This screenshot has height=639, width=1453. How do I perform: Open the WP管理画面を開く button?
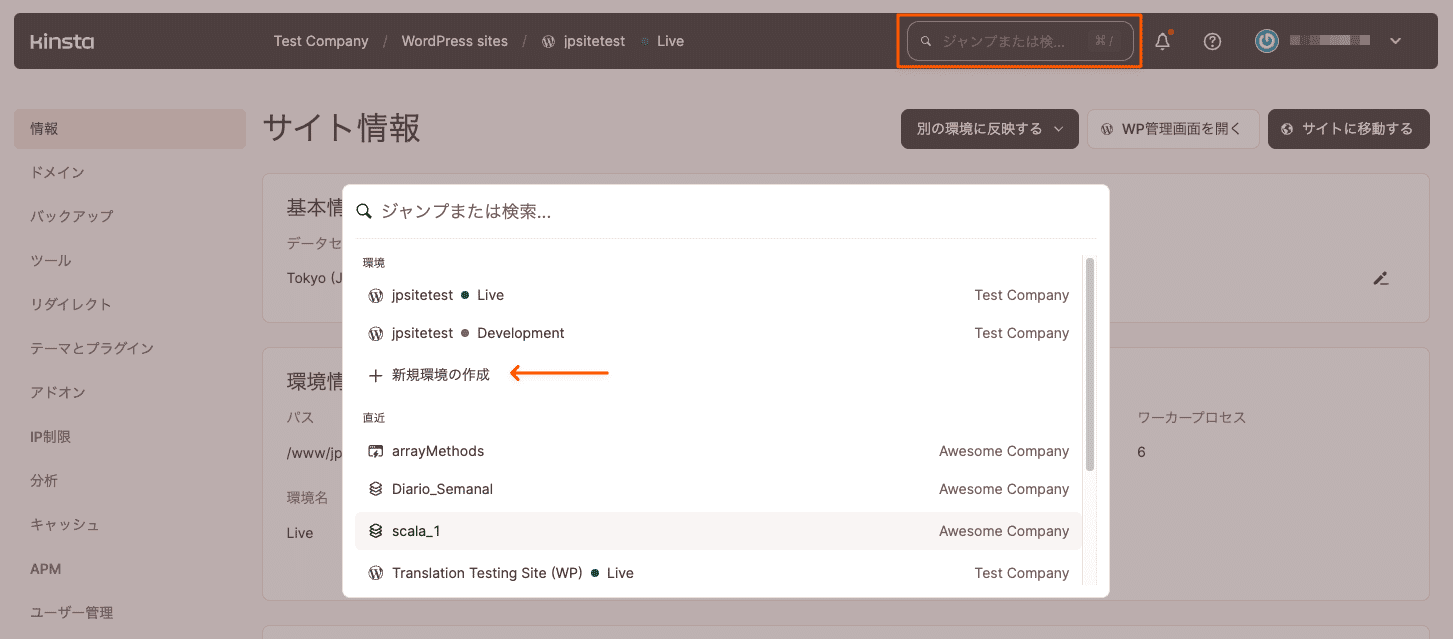tap(1172, 129)
